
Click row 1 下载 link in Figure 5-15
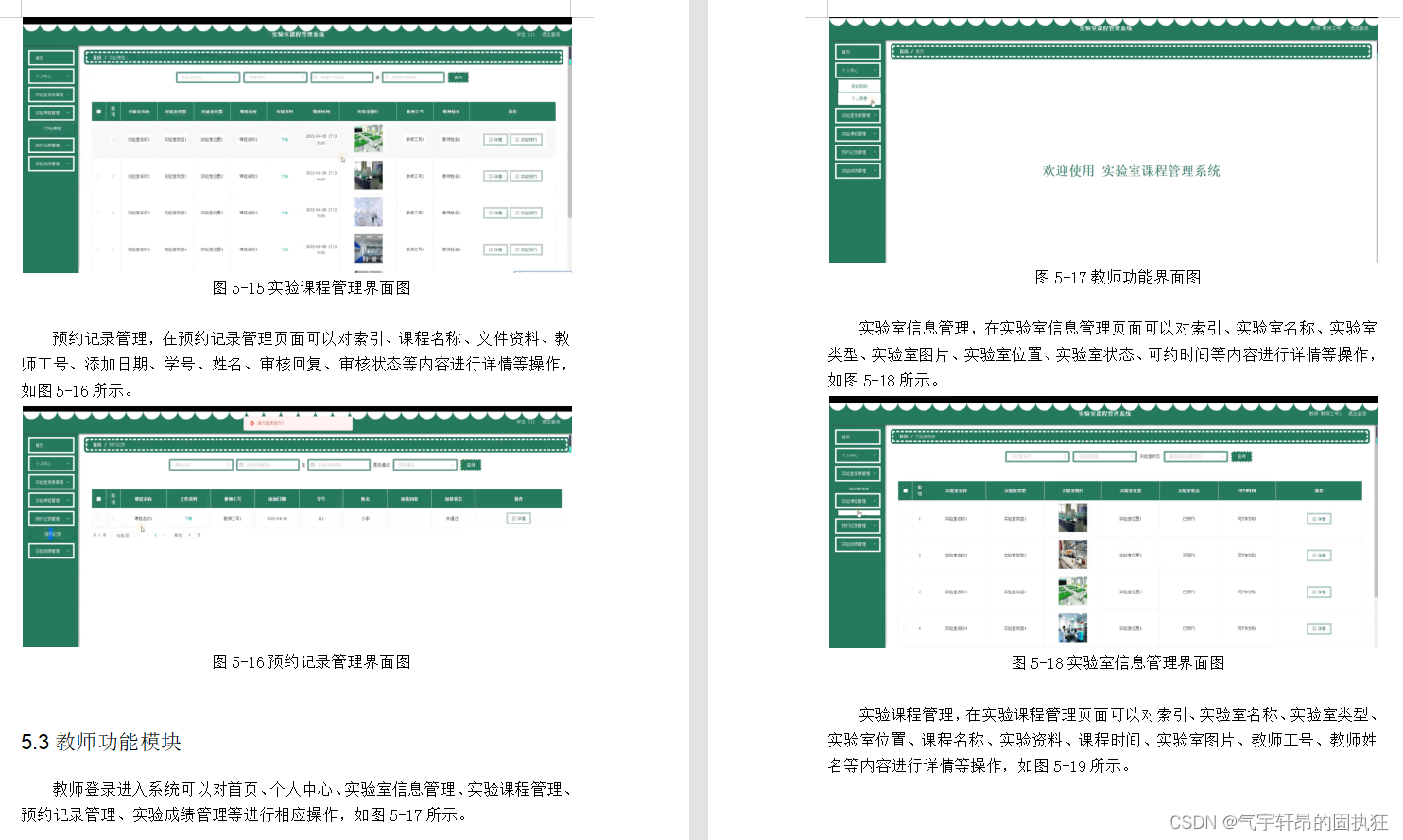coord(285,139)
